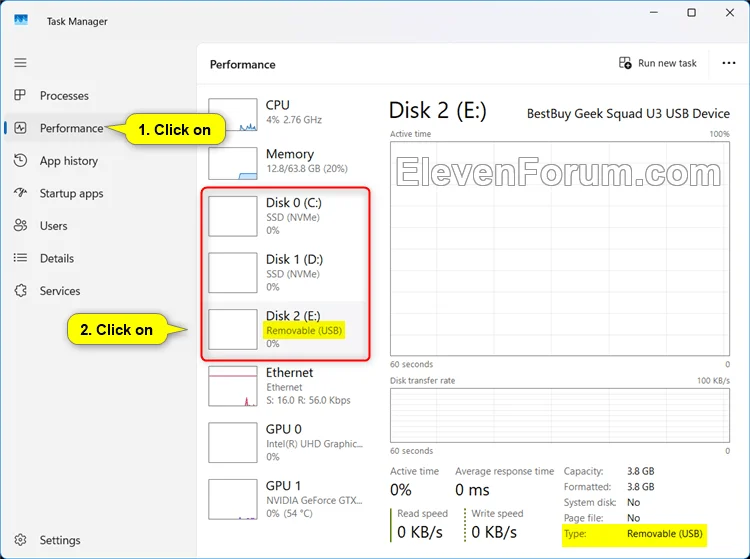This screenshot has width=750, height=559.
Task: Click the Services puzzle icon
Action: coord(20,290)
